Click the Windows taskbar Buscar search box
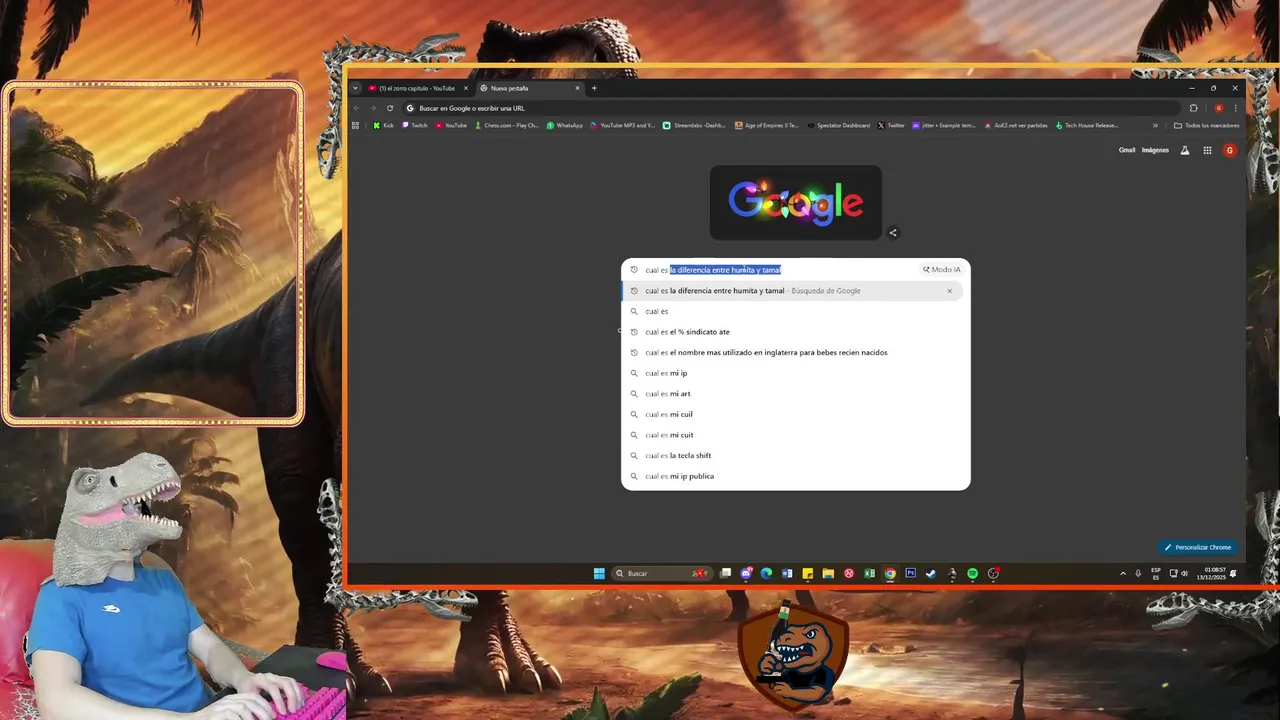Screen dimensions: 1280x720 [663, 573]
